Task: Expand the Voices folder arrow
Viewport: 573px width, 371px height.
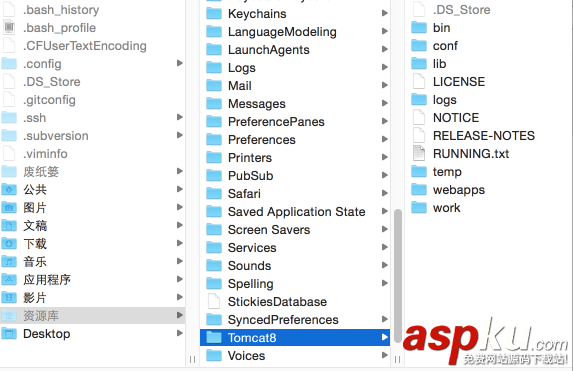Action: pos(384,355)
